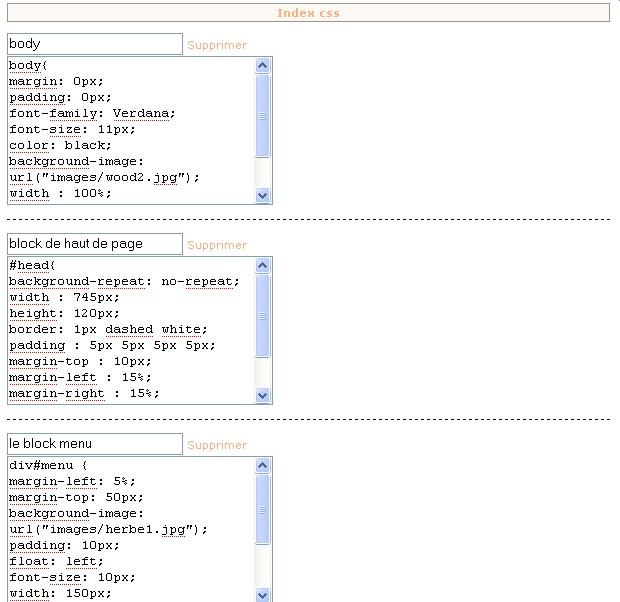
Task: Click the line 'url("images/wood2.jpg");'
Action: pos(104,178)
